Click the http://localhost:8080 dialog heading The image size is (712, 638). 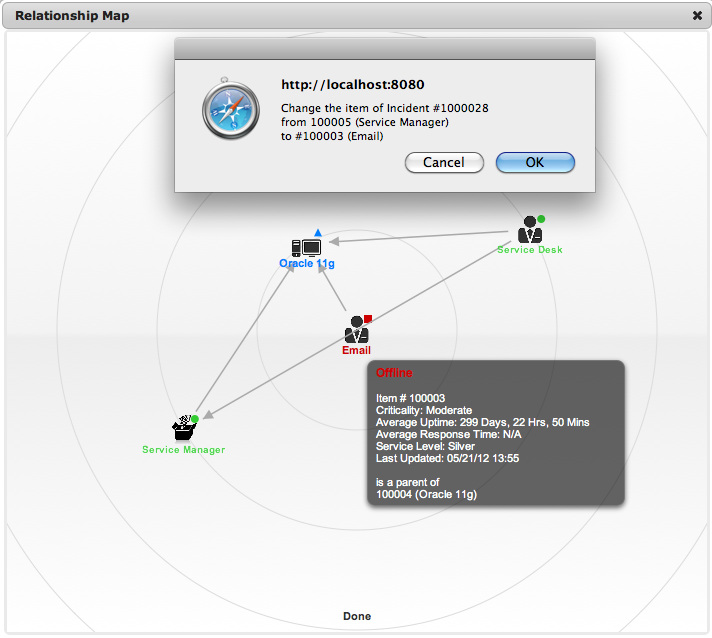(x=353, y=84)
